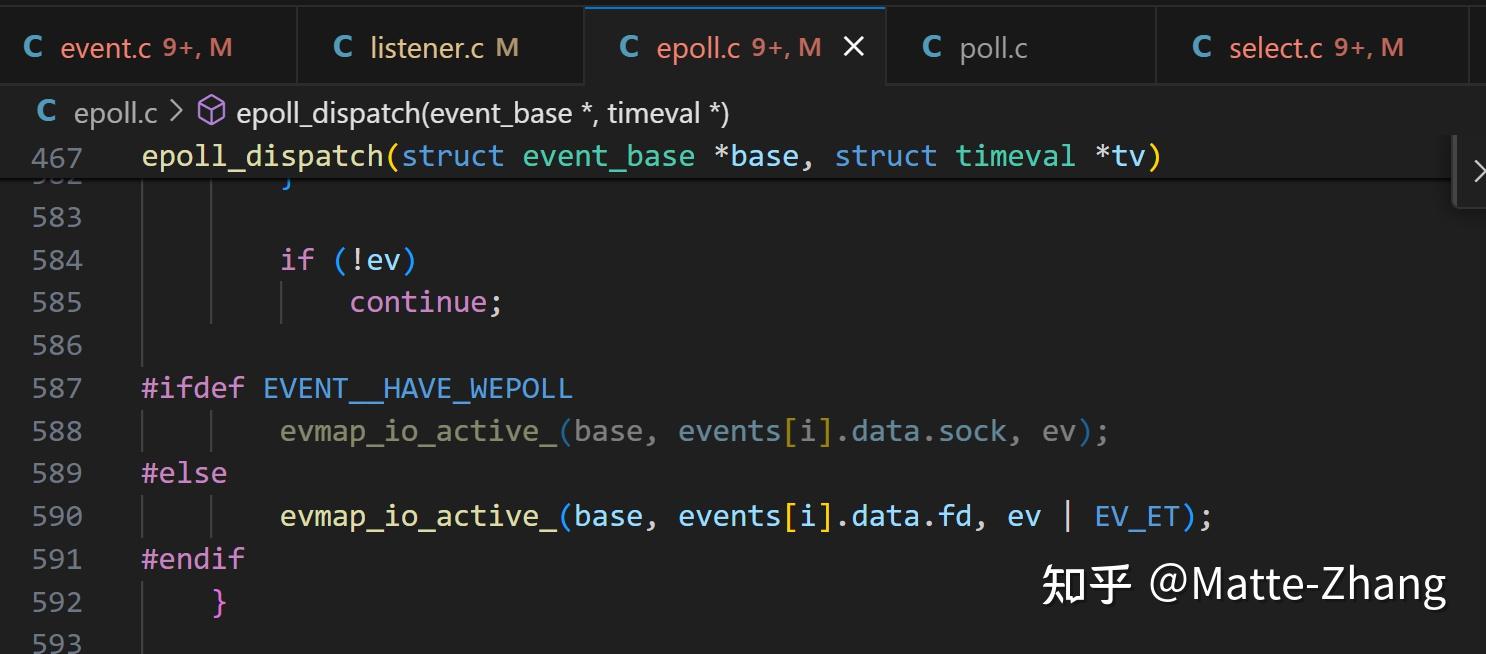Click the chevron icon at the editor's right edge

[x=1479, y=171]
